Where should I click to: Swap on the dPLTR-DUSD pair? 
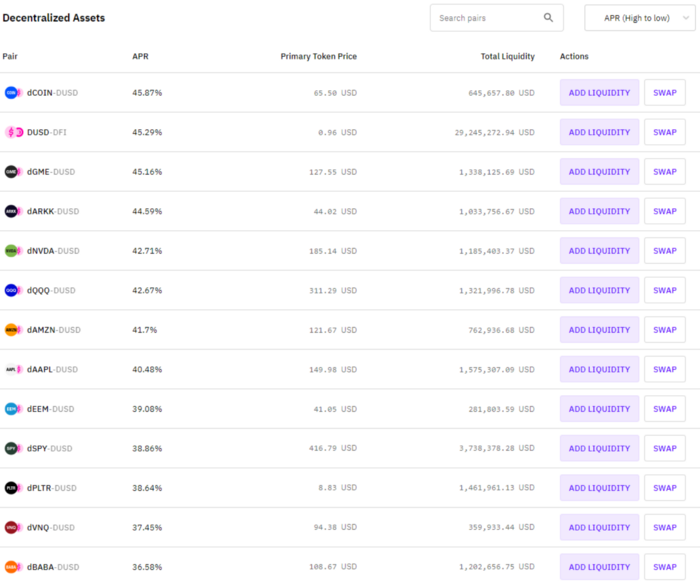pos(665,488)
